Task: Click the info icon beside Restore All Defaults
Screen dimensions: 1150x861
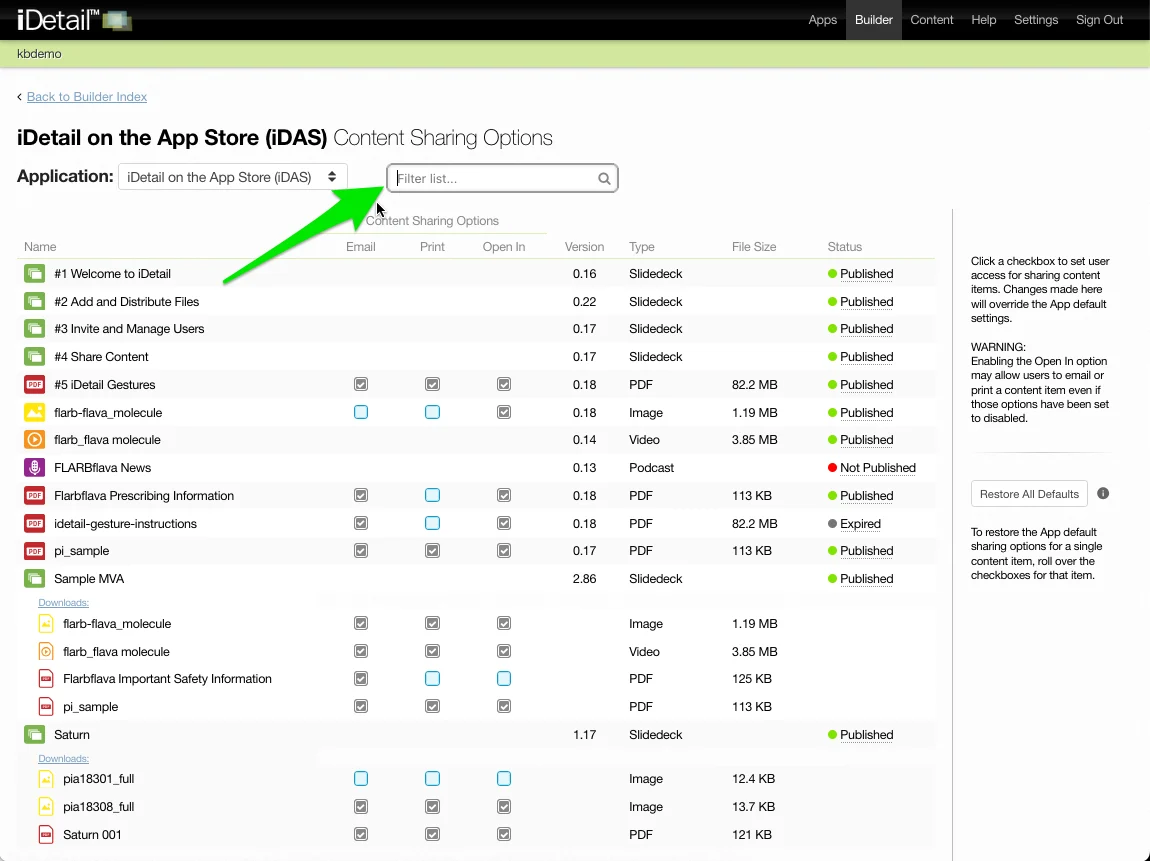Action: pyautogui.click(x=1103, y=494)
